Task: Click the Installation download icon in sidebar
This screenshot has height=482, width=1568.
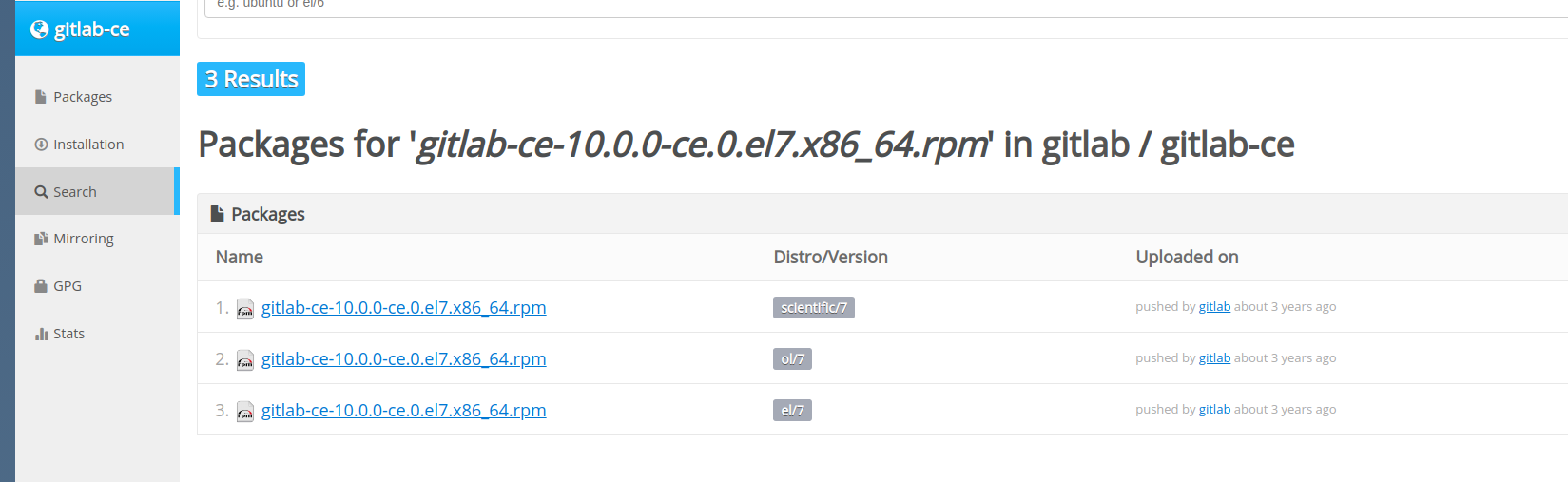Action: click(x=41, y=145)
